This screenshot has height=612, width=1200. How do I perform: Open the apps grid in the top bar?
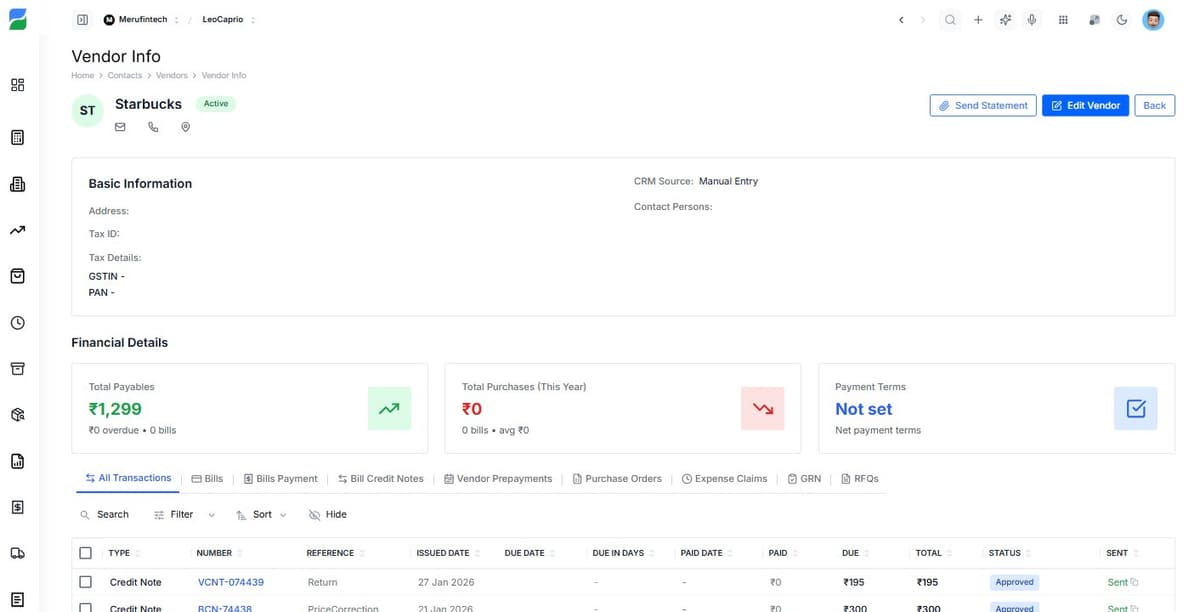(x=1063, y=19)
